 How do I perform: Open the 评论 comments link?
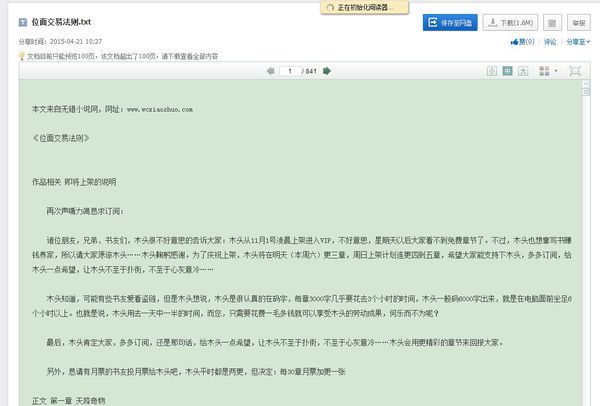(550, 42)
